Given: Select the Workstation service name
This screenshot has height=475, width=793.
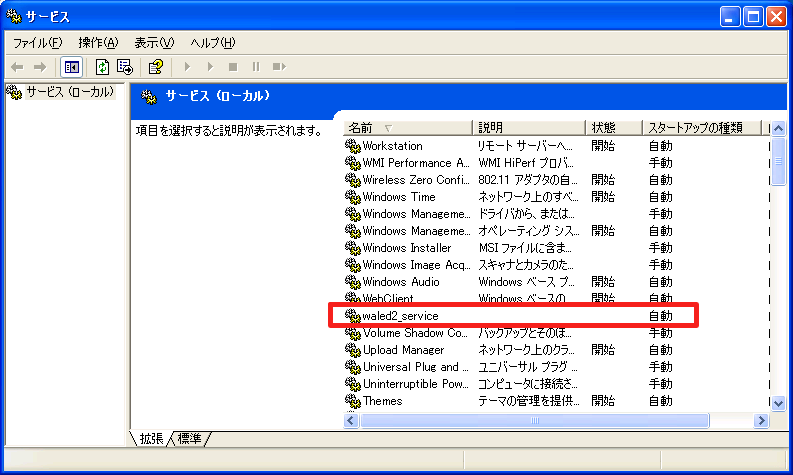Looking at the screenshot, I should tap(392, 146).
